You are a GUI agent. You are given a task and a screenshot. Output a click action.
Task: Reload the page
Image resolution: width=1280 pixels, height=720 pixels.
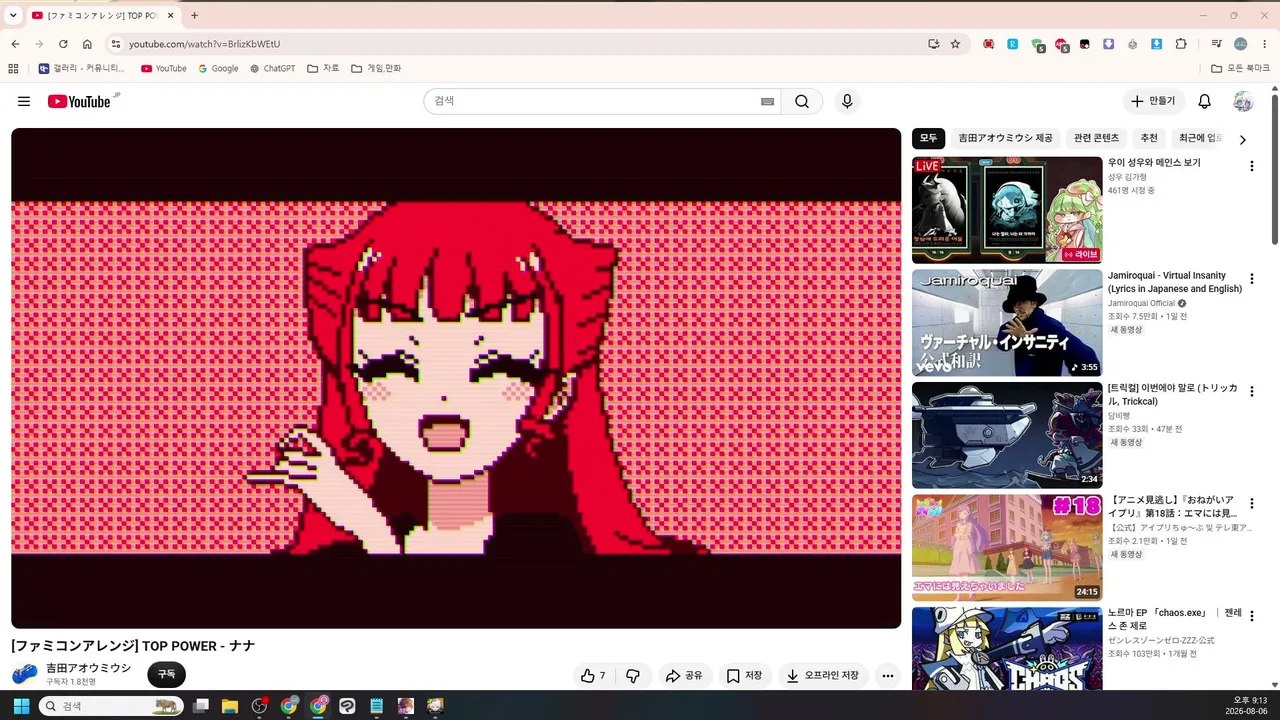pos(63,44)
